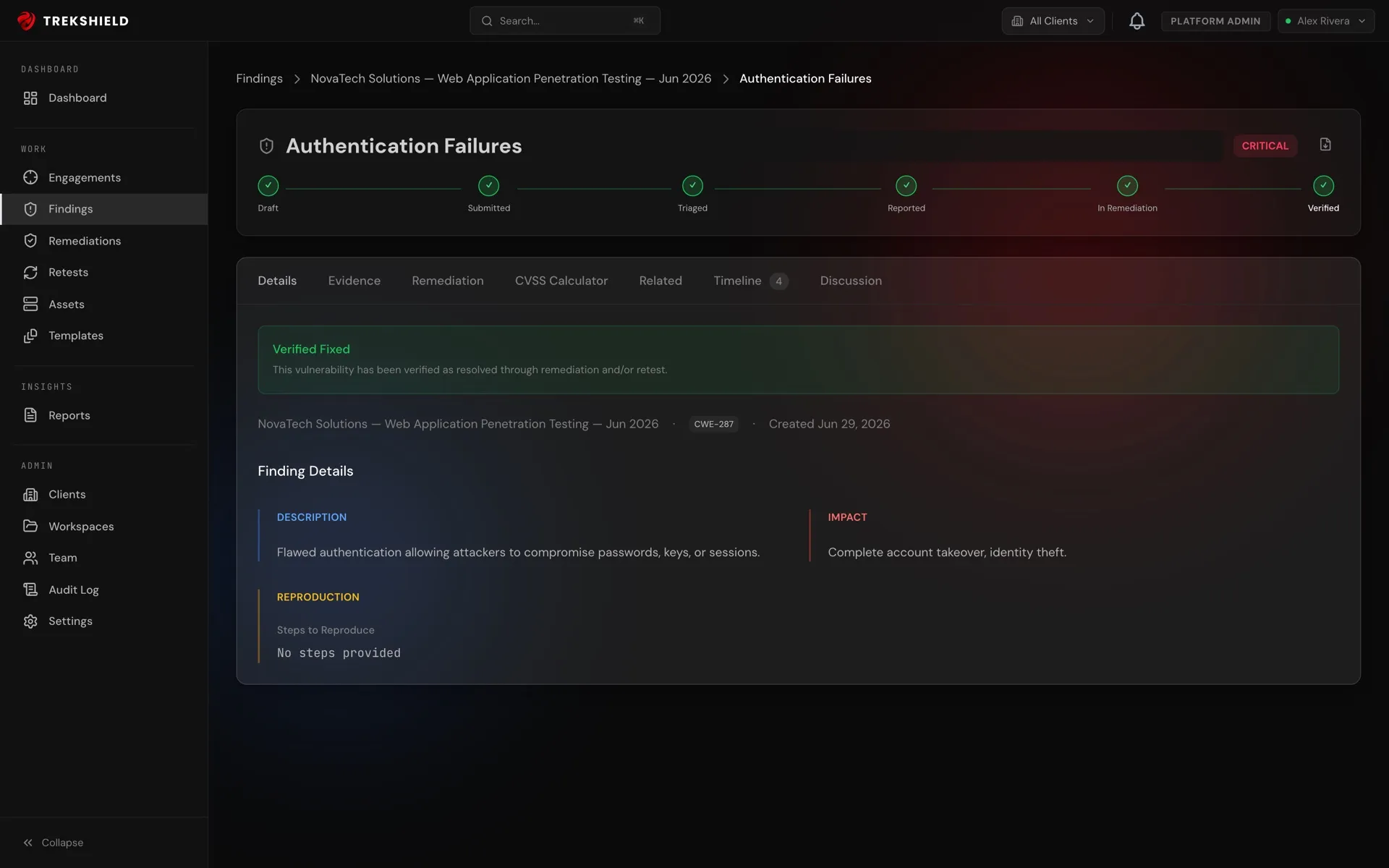The image size is (1389, 868).
Task: Open Engagements from the sidebar
Action: click(104, 177)
